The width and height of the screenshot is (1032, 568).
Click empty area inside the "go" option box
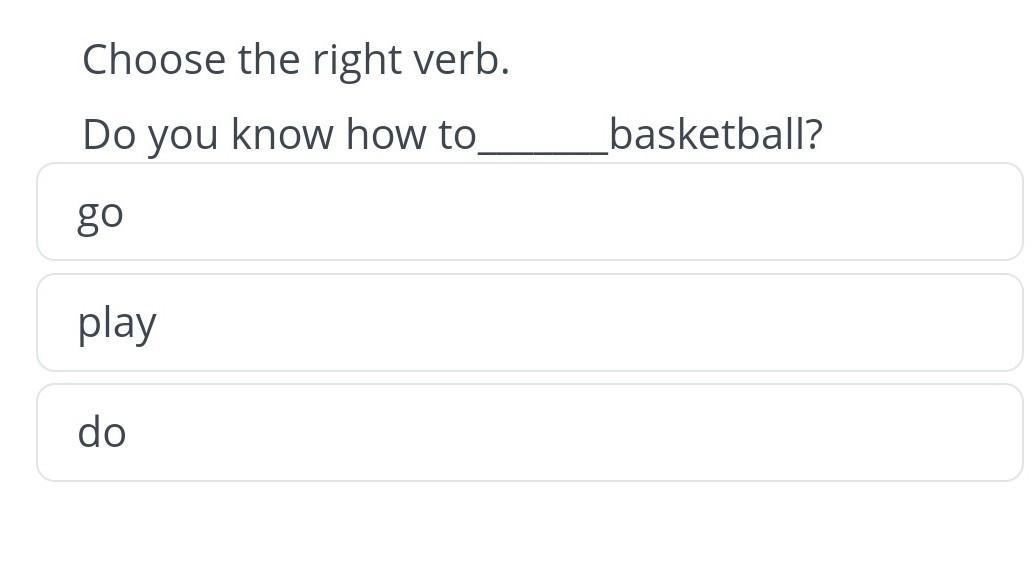592,212
